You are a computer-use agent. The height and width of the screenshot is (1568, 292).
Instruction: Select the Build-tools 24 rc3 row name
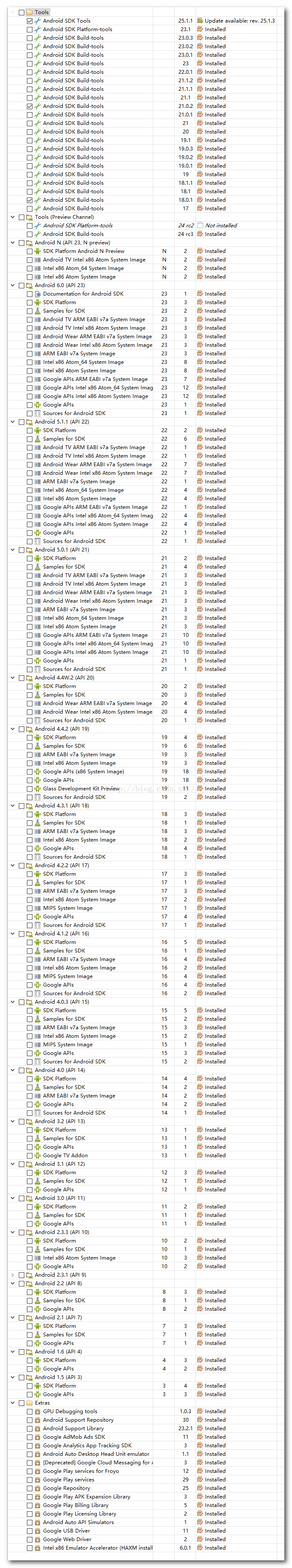[73, 234]
